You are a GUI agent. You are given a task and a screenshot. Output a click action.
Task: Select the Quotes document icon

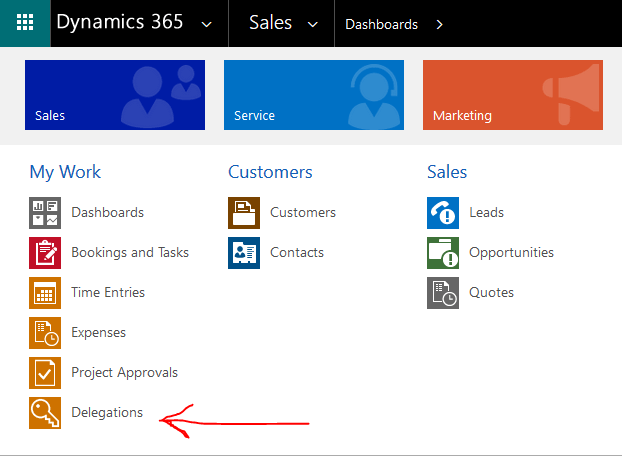443,293
